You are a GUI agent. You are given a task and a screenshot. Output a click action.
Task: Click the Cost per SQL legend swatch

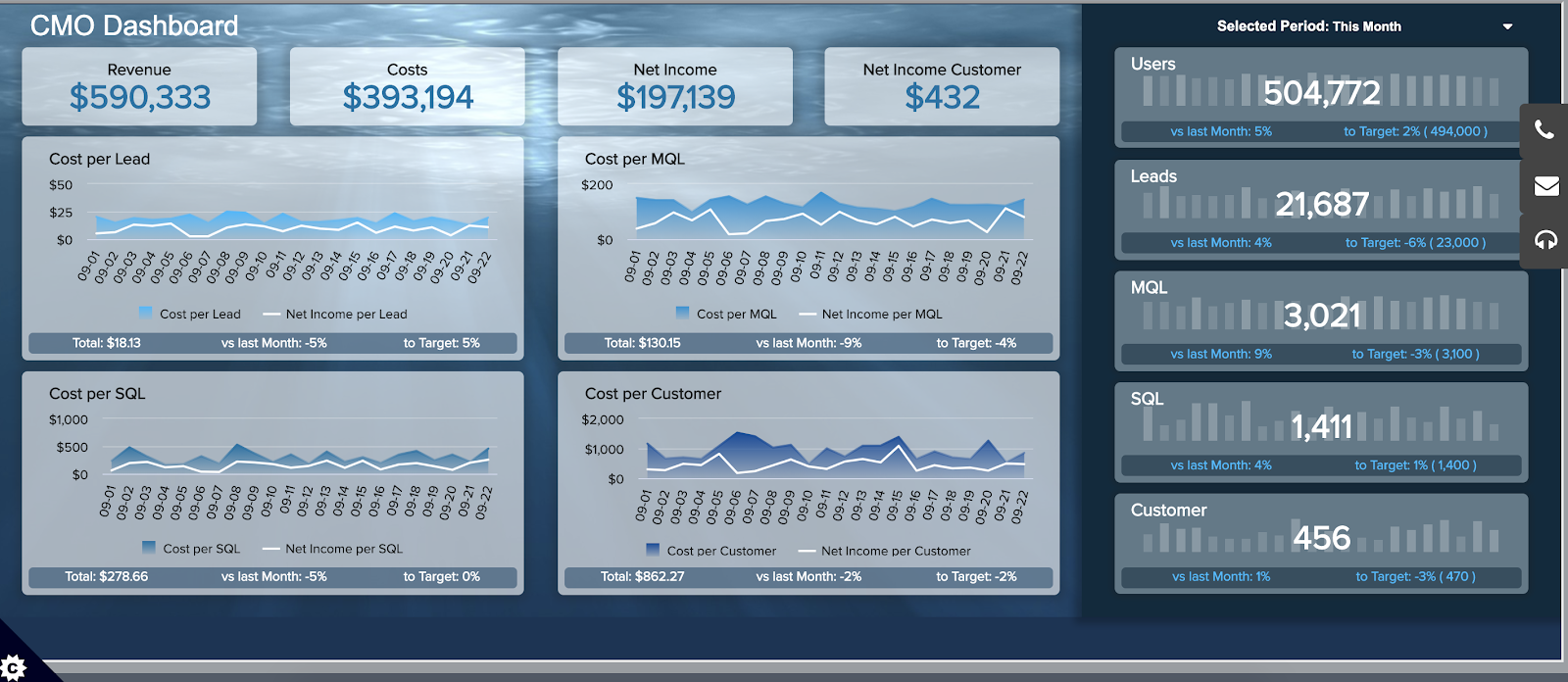click(149, 548)
